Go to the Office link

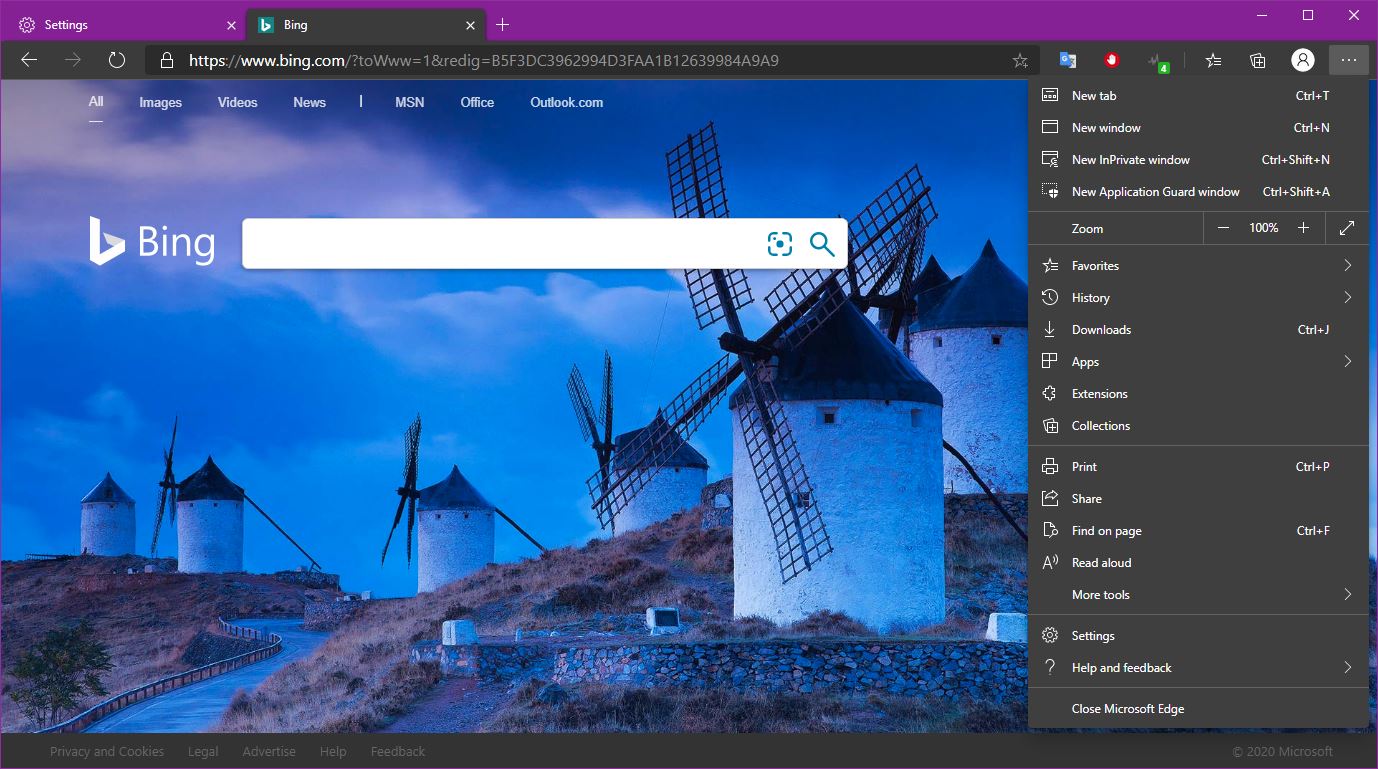(x=477, y=102)
